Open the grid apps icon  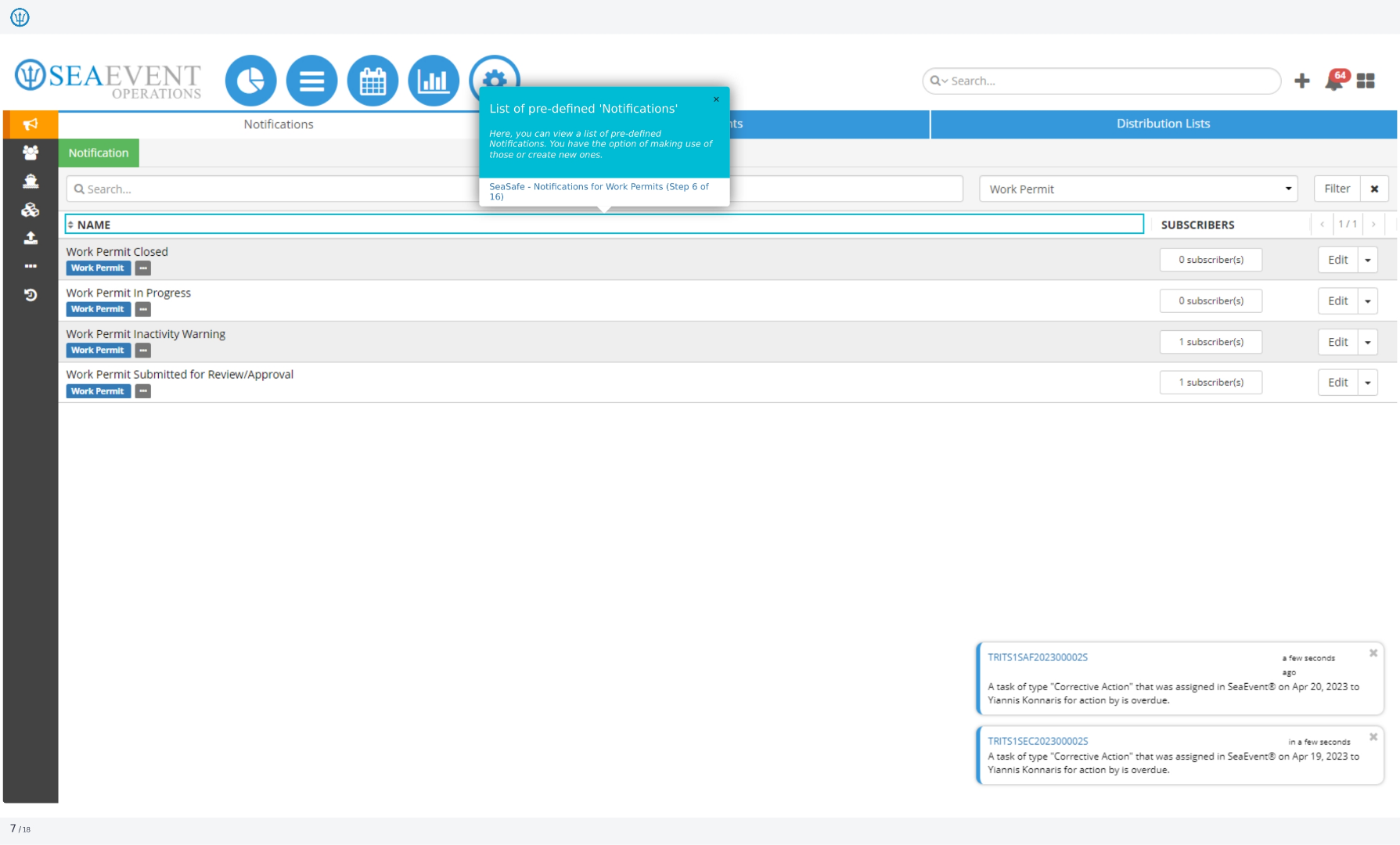tap(1366, 81)
